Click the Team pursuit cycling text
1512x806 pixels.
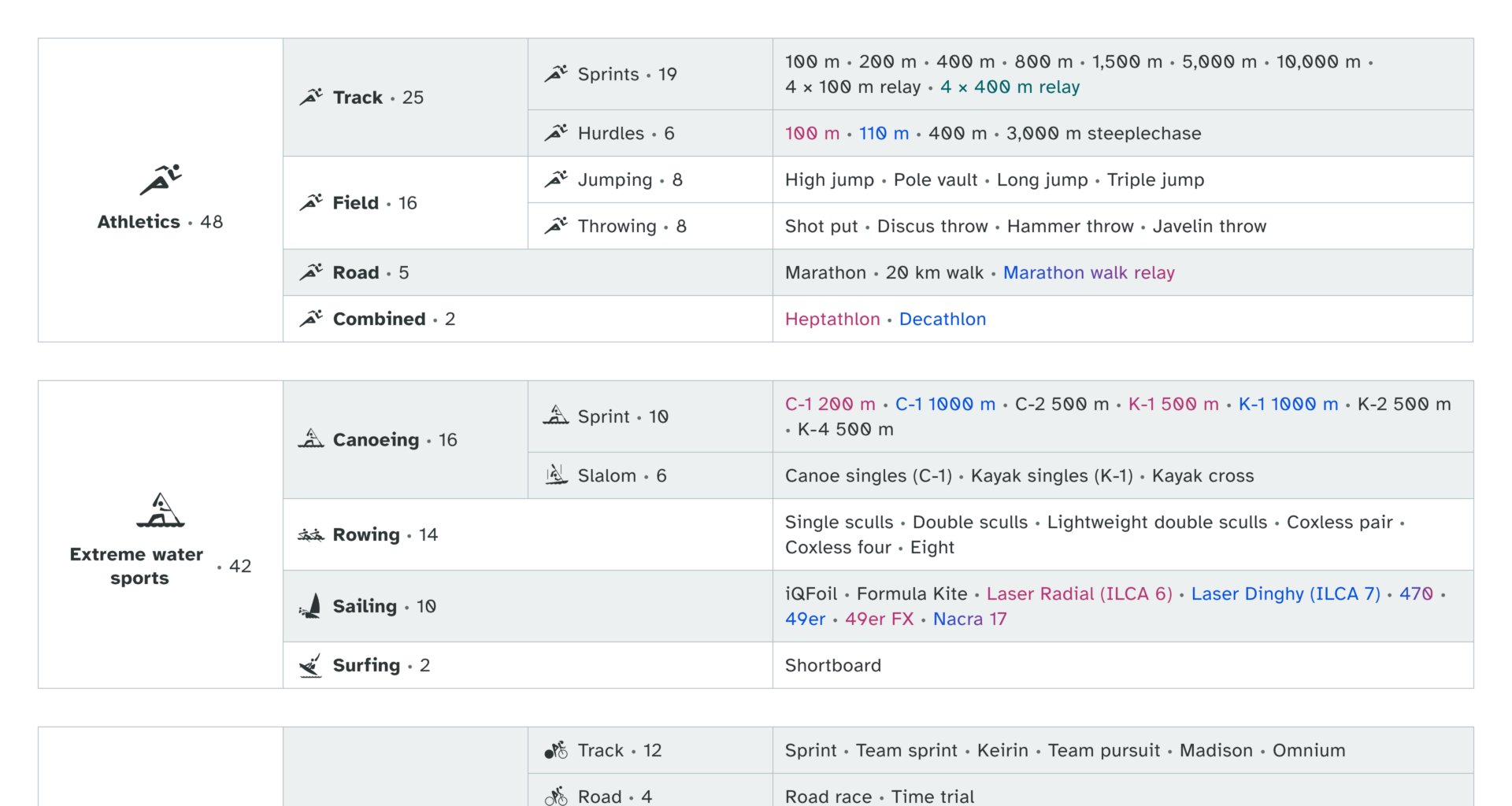pos(1103,750)
